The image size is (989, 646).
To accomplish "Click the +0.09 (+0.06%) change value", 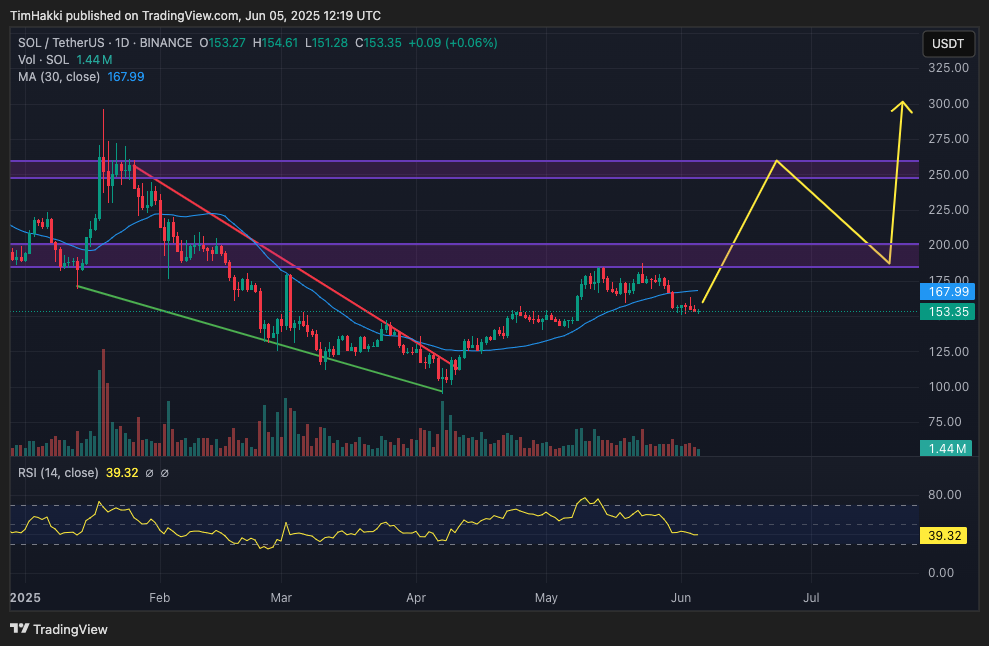I will pyautogui.click(x=453, y=43).
